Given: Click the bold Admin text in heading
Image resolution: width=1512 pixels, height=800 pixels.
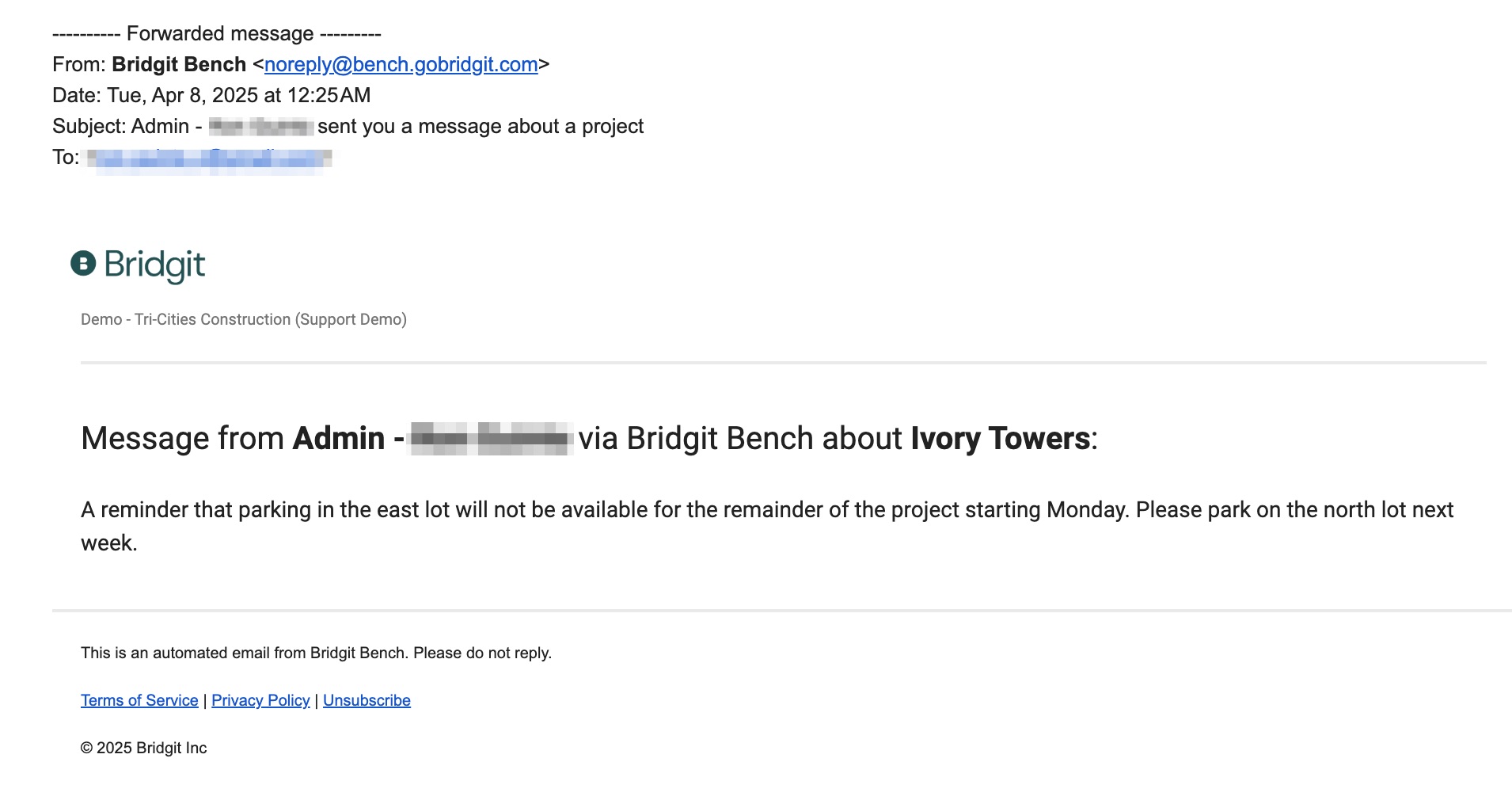Looking at the screenshot, I should coord(339,438).
